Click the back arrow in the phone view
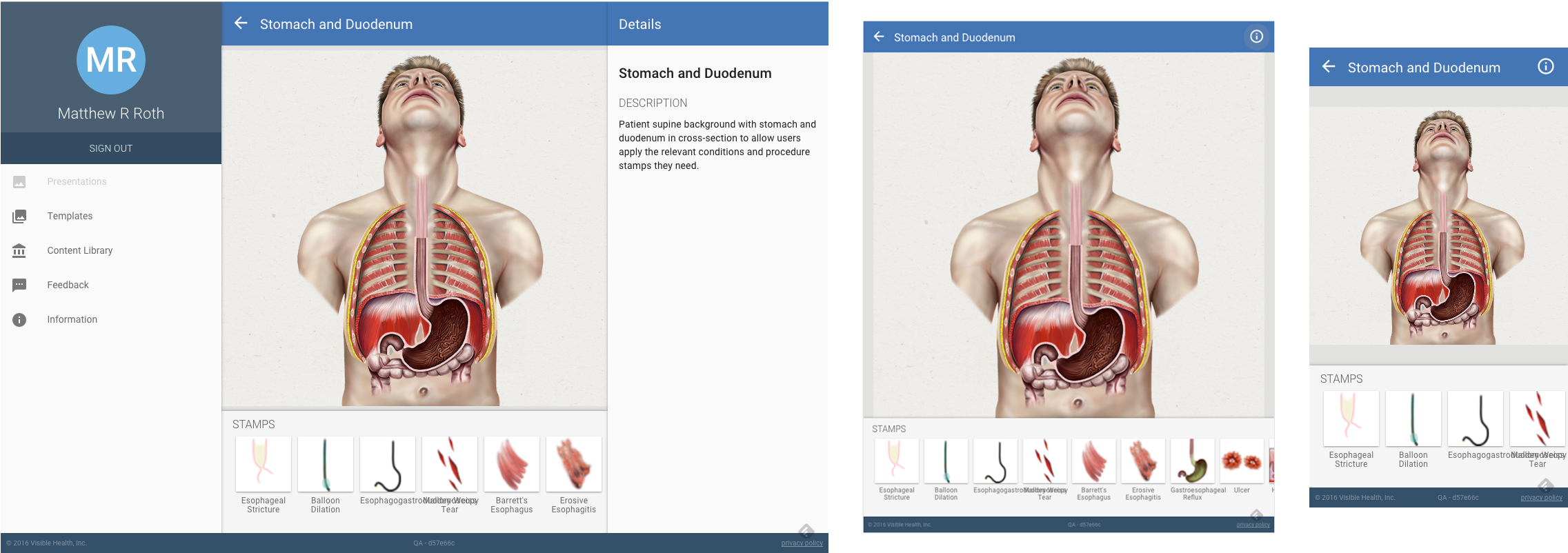 (x=1329, y=67)
